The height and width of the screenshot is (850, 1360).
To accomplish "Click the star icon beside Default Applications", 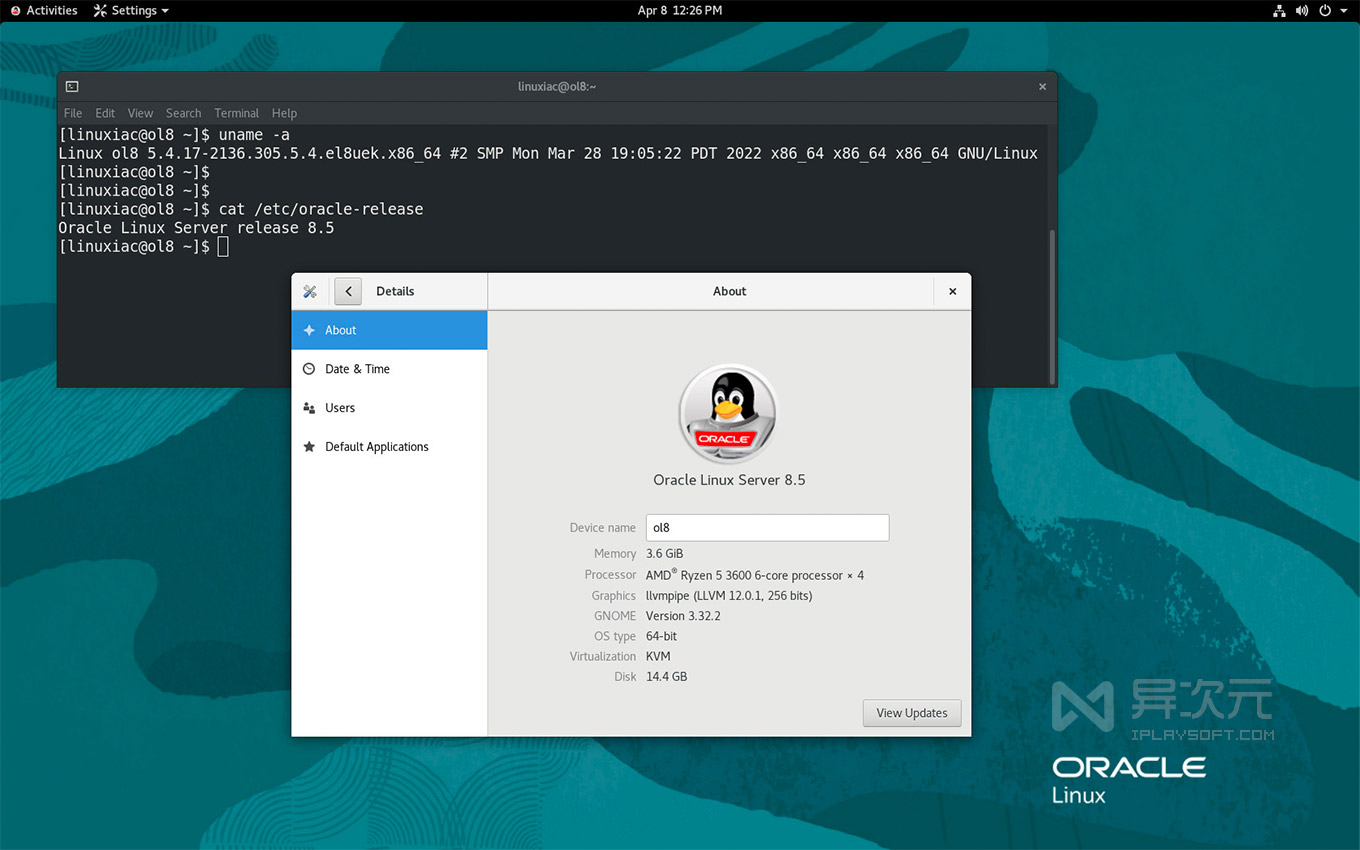I will [309, 447].
